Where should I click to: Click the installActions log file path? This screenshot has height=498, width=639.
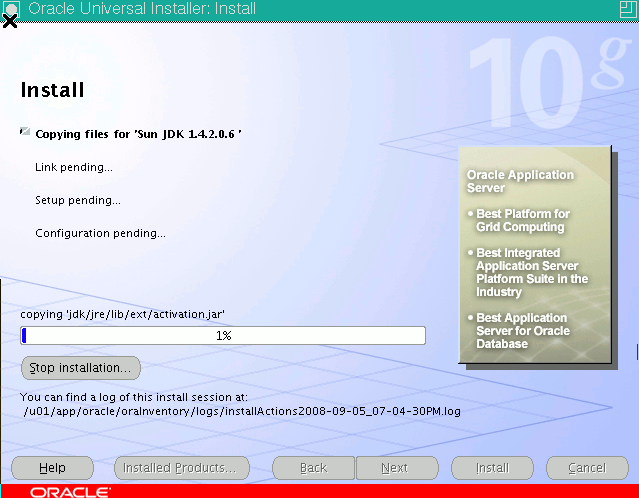pyautogui.click(x=242, y=411)
